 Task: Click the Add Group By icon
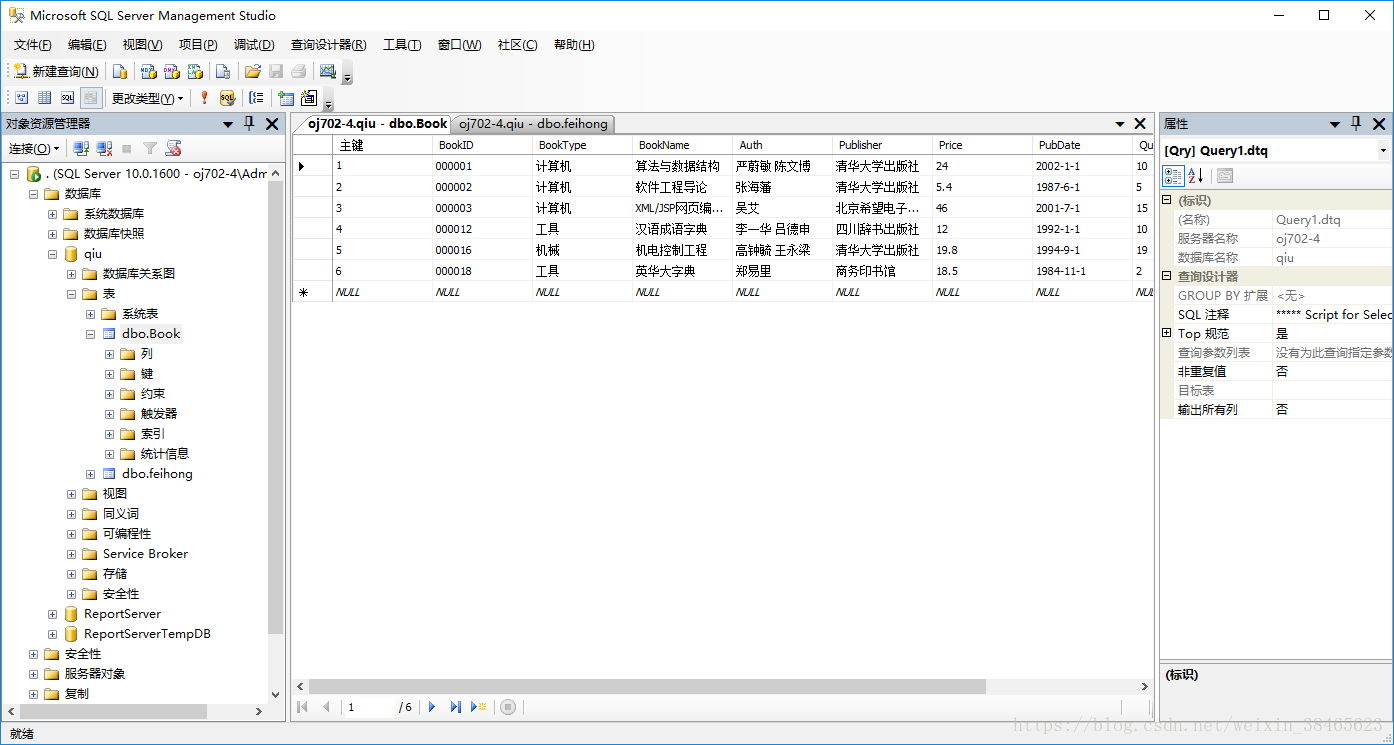257,98
